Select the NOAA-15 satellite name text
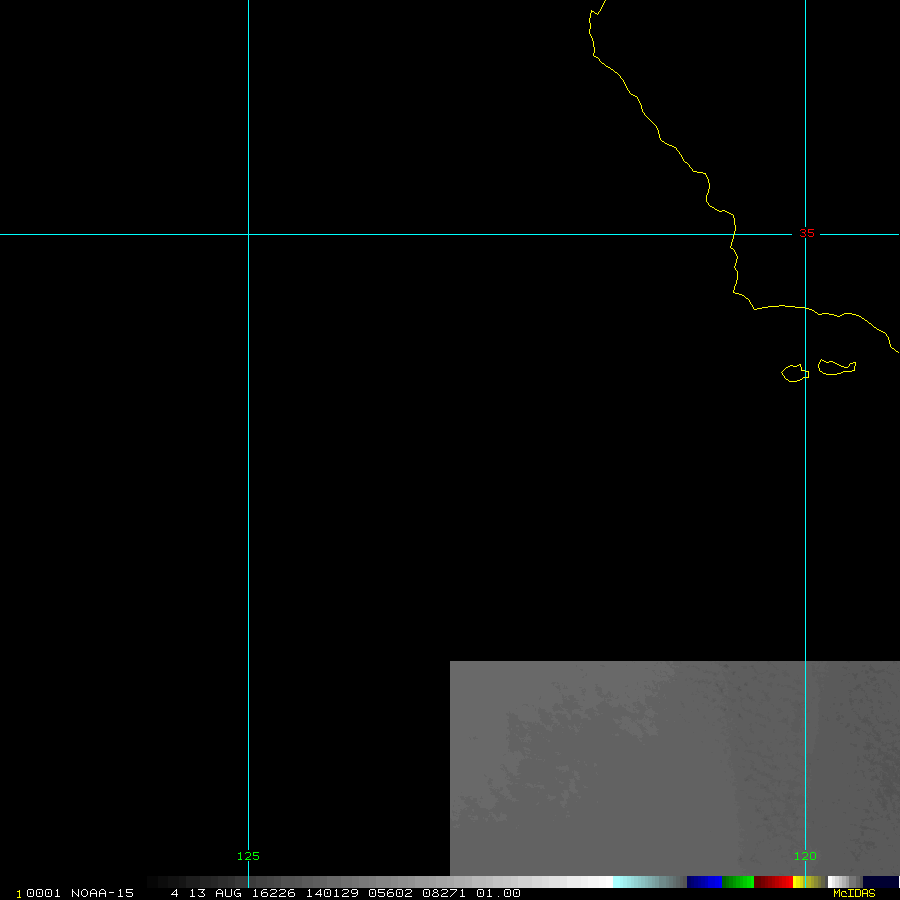This screenshot has width=900, height=900. coord(102,893)
